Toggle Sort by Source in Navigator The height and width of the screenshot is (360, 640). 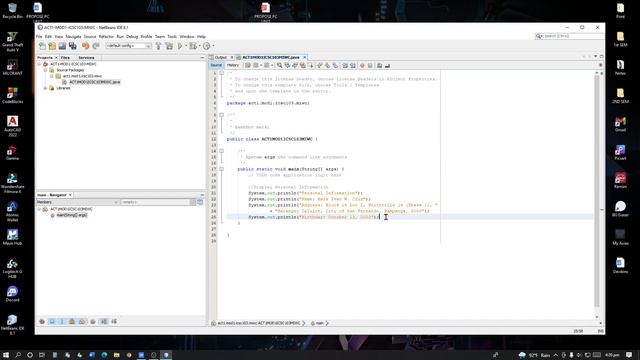tap(114, 322)
